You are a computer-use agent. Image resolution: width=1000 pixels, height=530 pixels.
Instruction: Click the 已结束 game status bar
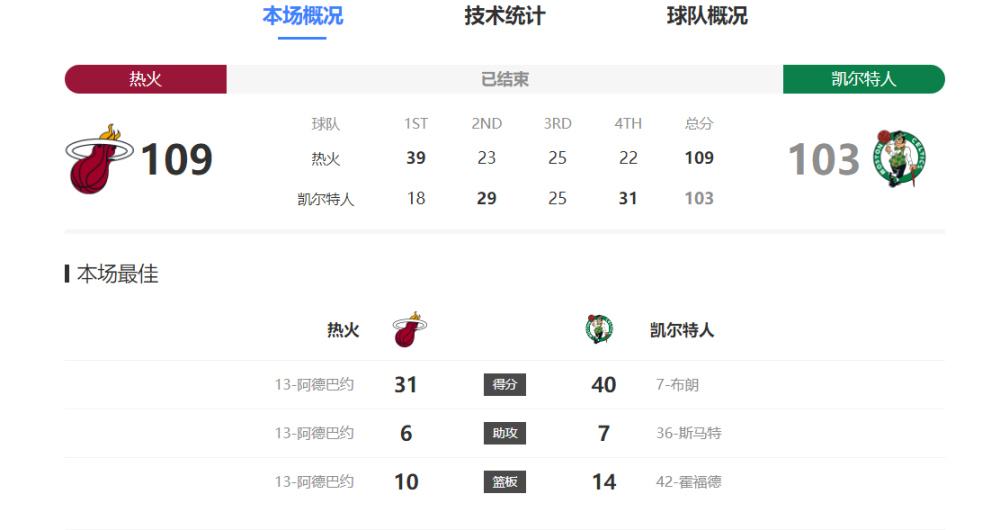point(505,79)
